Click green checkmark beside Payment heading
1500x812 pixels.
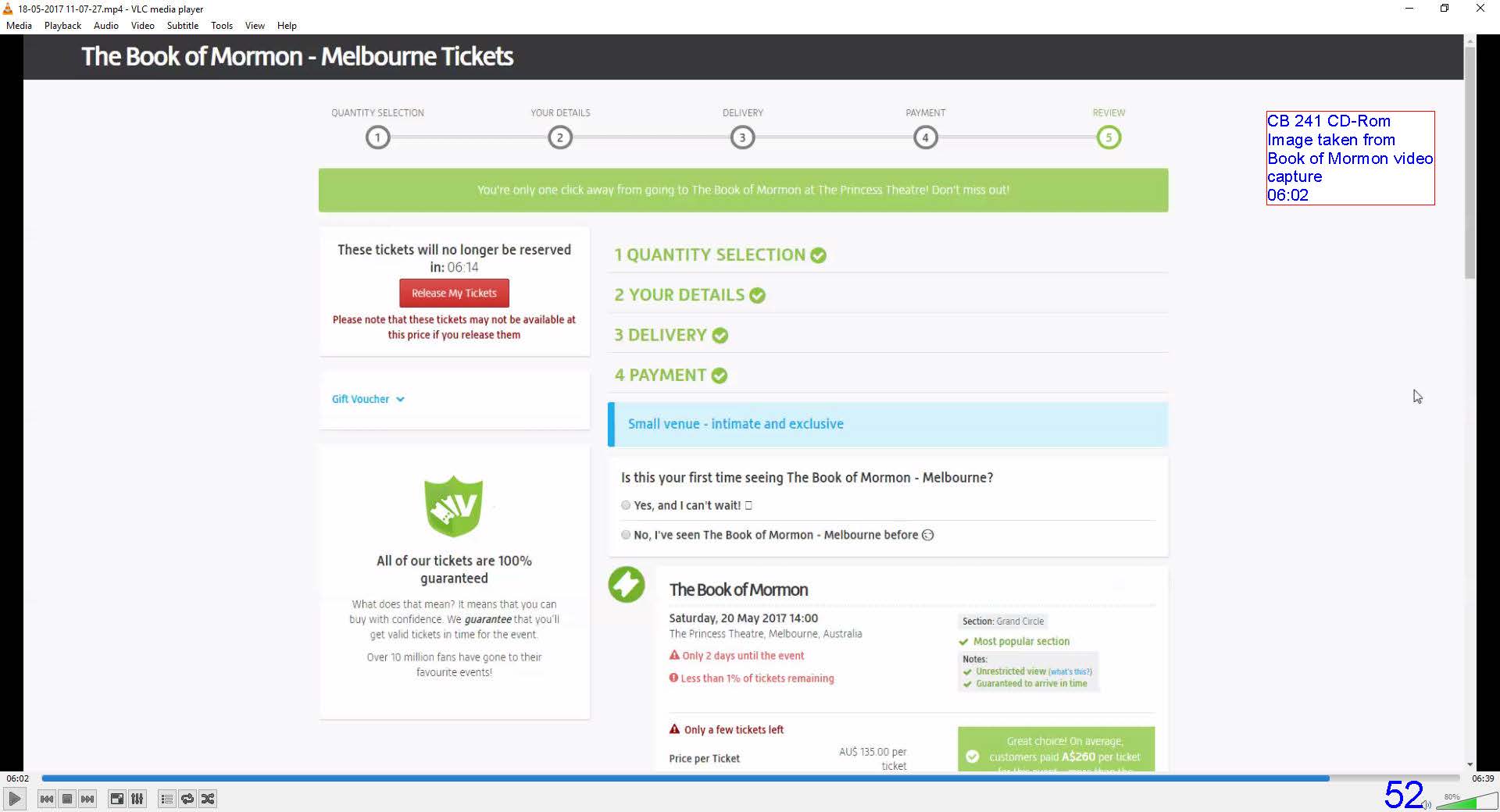[x=719, y=376]
